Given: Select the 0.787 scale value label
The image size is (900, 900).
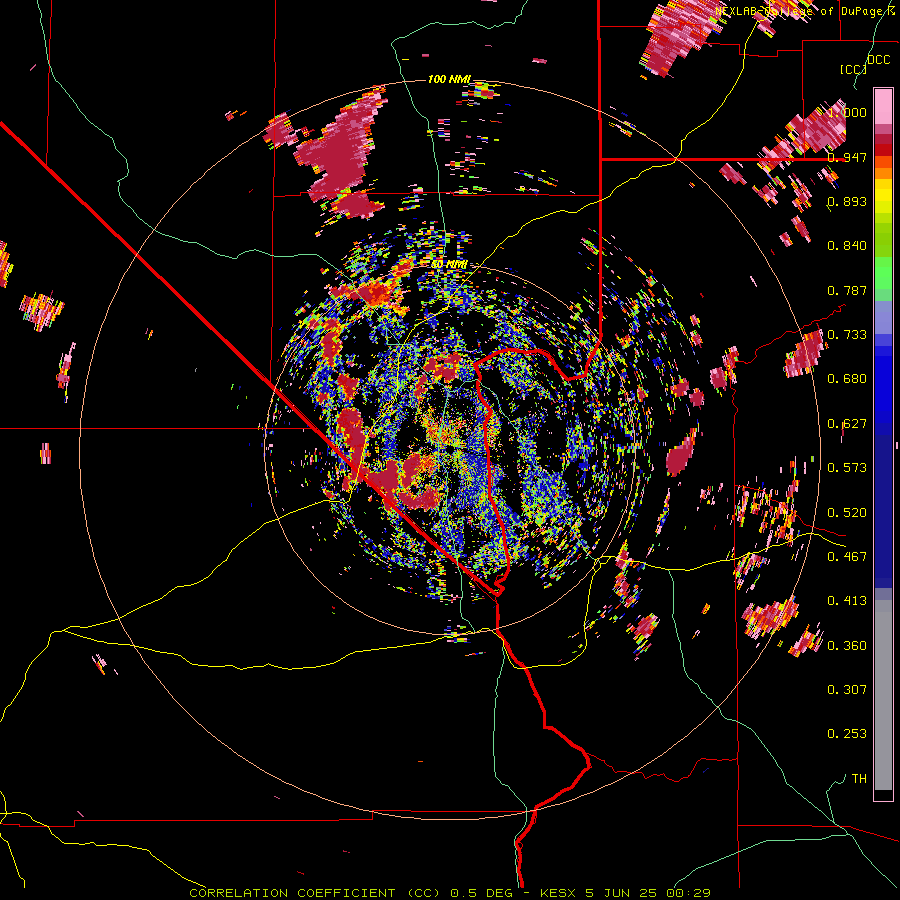Looking at the screenshot, I should click(x=847, y=290).
